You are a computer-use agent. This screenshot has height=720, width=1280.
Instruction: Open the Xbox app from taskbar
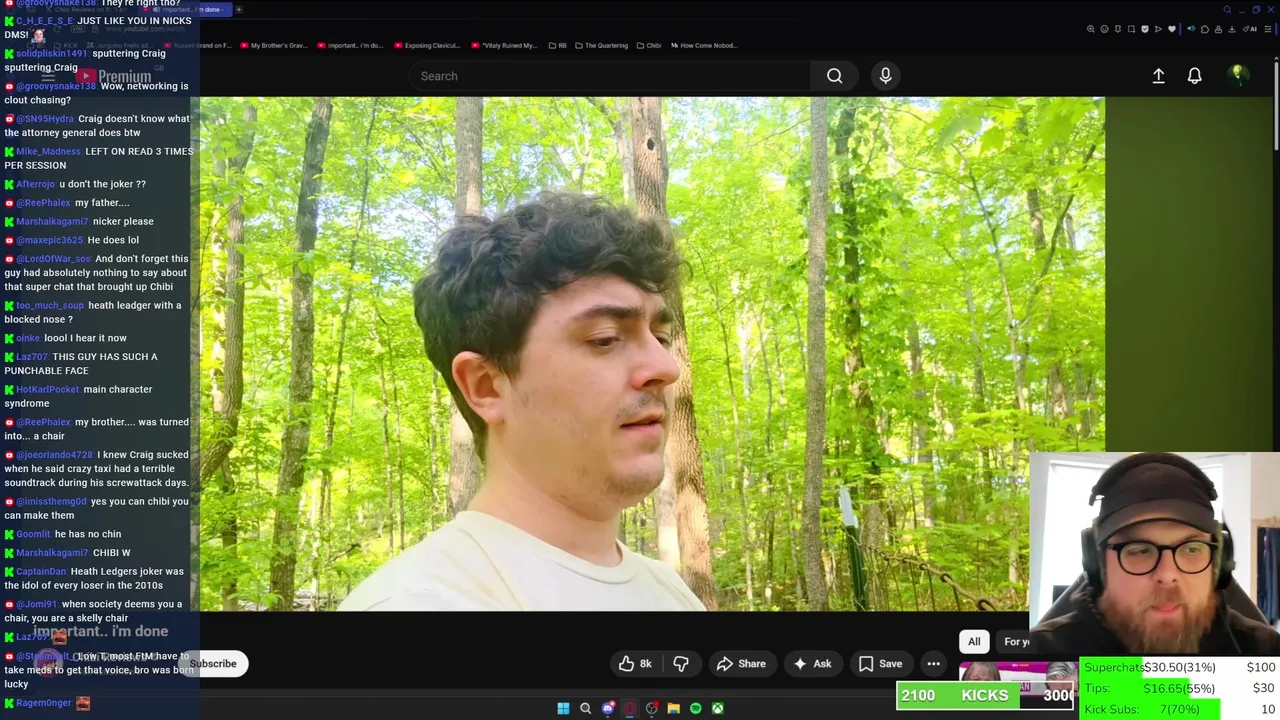[717, 708]
